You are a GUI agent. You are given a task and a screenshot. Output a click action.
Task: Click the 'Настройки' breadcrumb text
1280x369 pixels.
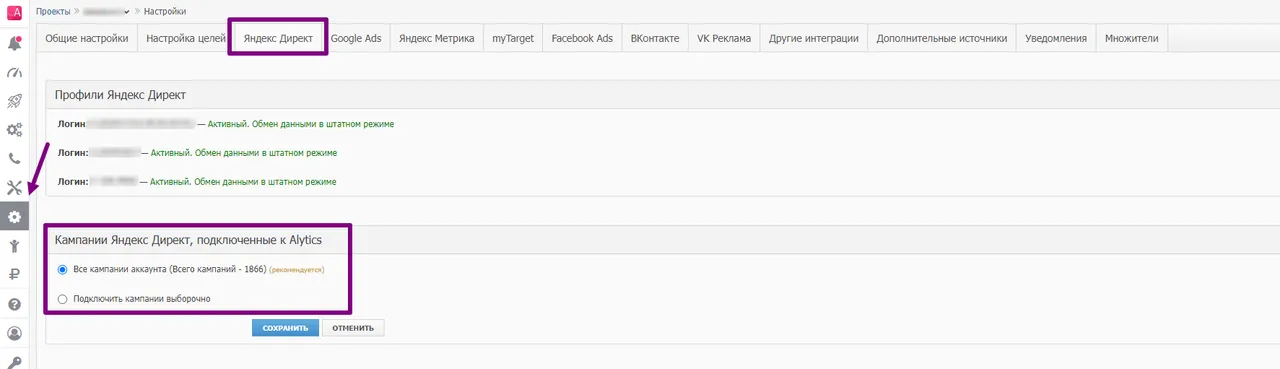165,11
